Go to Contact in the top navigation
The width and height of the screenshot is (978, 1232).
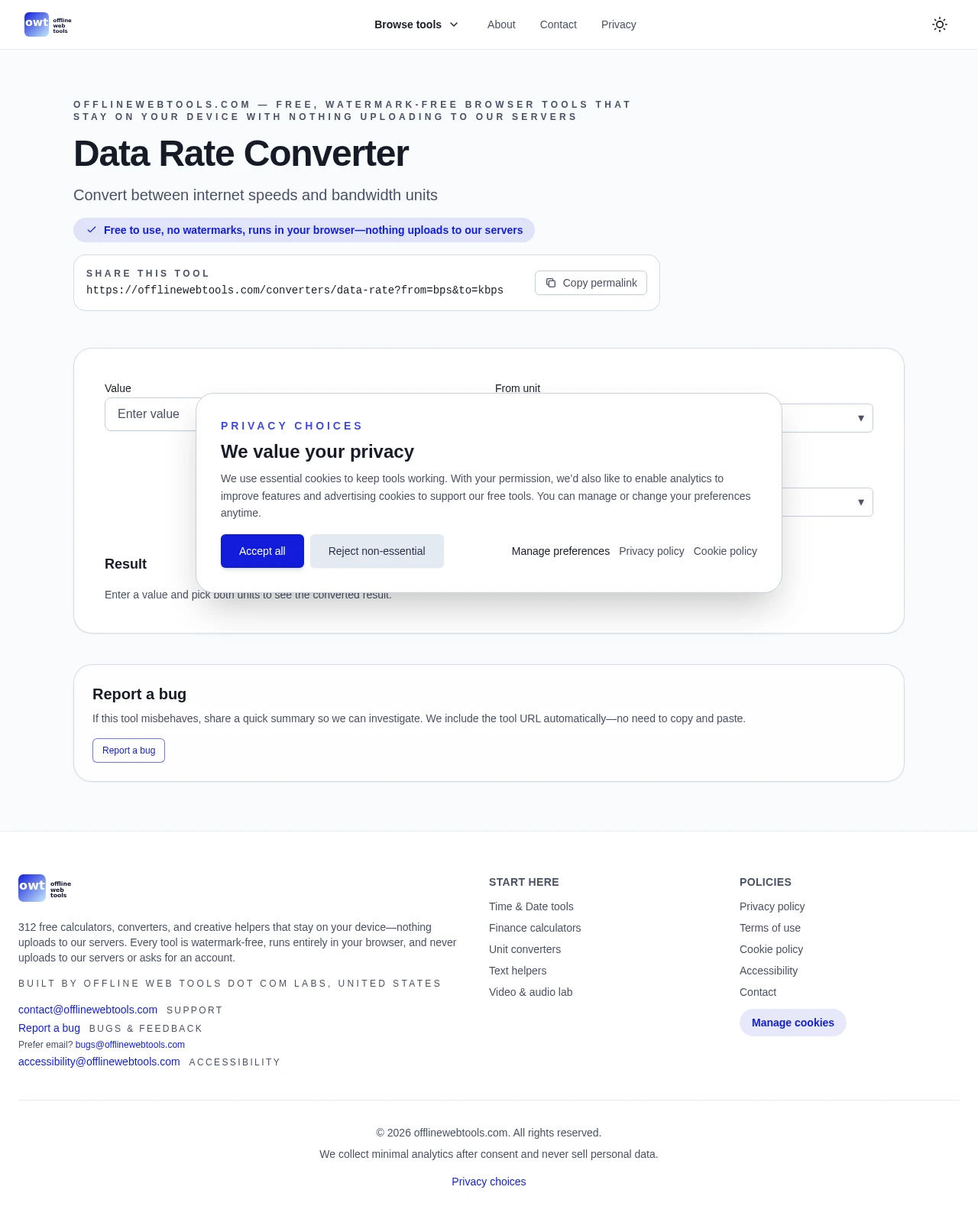(x=558, y=24)
